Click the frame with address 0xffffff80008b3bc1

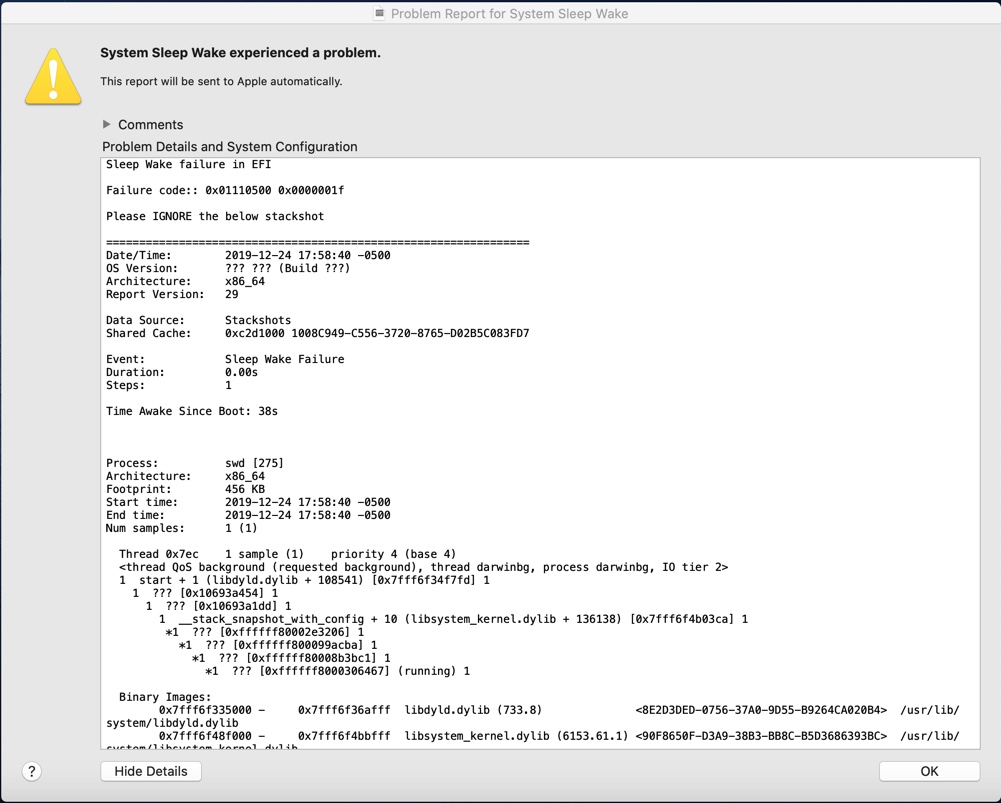(x=291, y=658)
